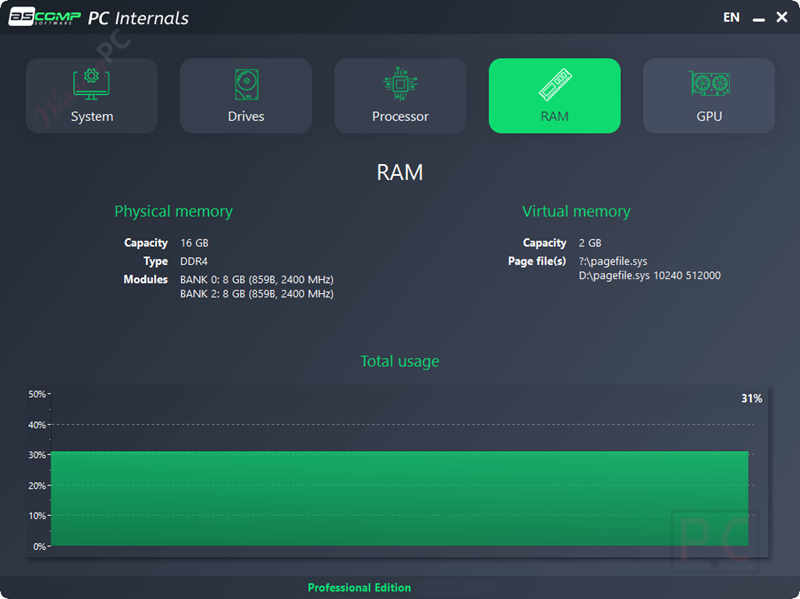
Task: Click the 16 GB capacity value
Action: [194, 243]
